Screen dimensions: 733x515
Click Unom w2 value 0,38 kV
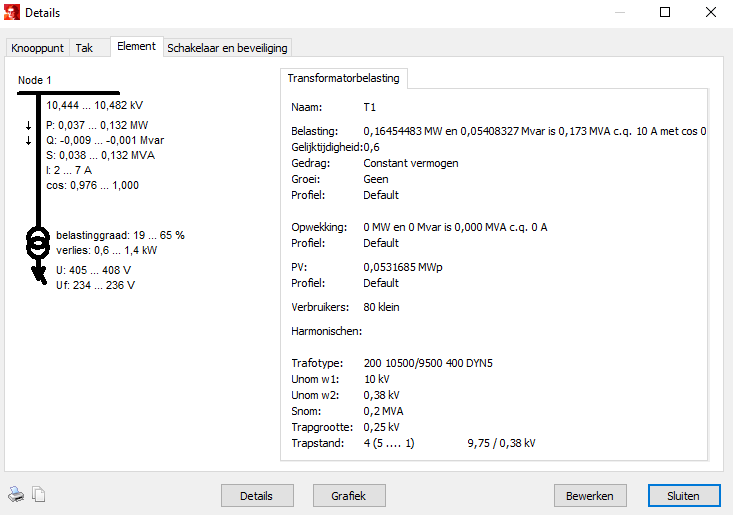pyautogui.click(x=381, y=395)
